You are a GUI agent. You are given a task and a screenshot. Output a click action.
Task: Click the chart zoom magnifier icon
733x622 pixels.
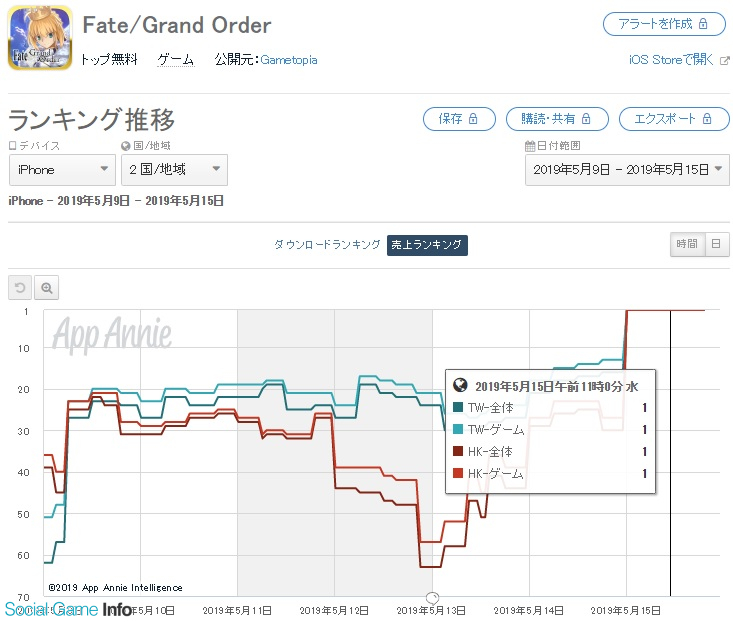pos(46,287)
